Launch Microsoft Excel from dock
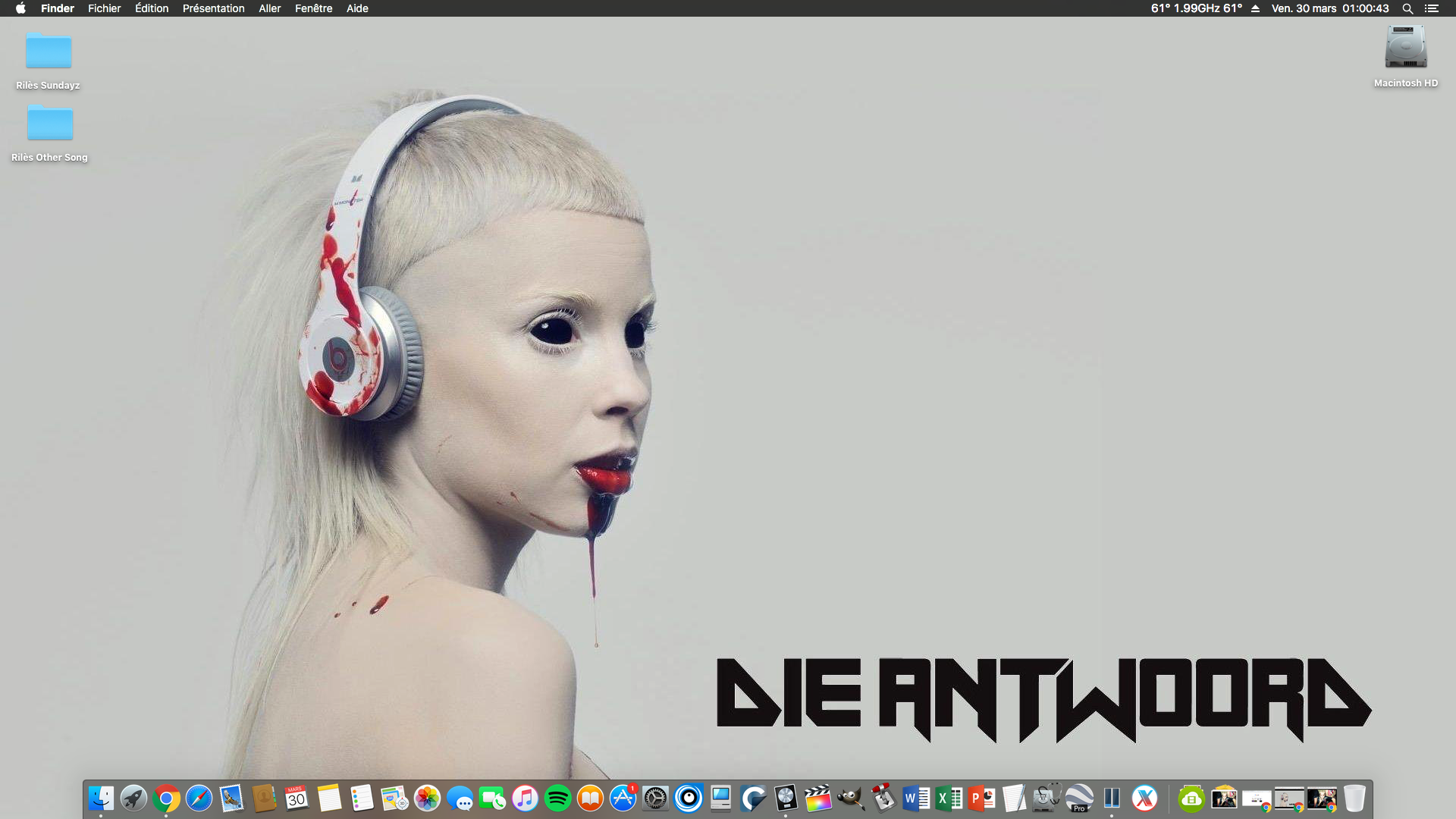 tap(949, 798)
